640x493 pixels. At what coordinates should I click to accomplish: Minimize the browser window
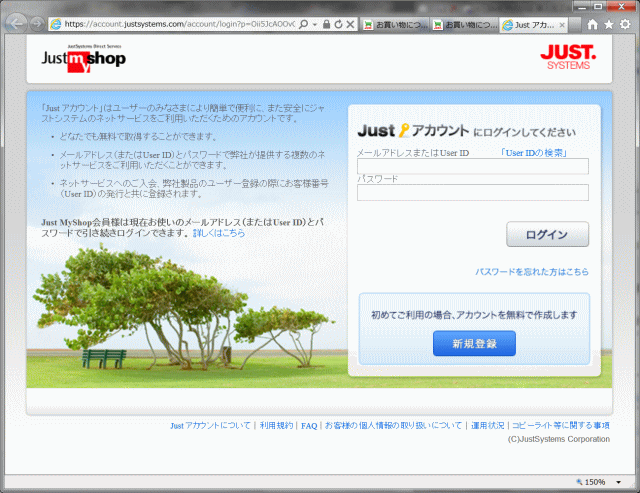tap(582, 6)
